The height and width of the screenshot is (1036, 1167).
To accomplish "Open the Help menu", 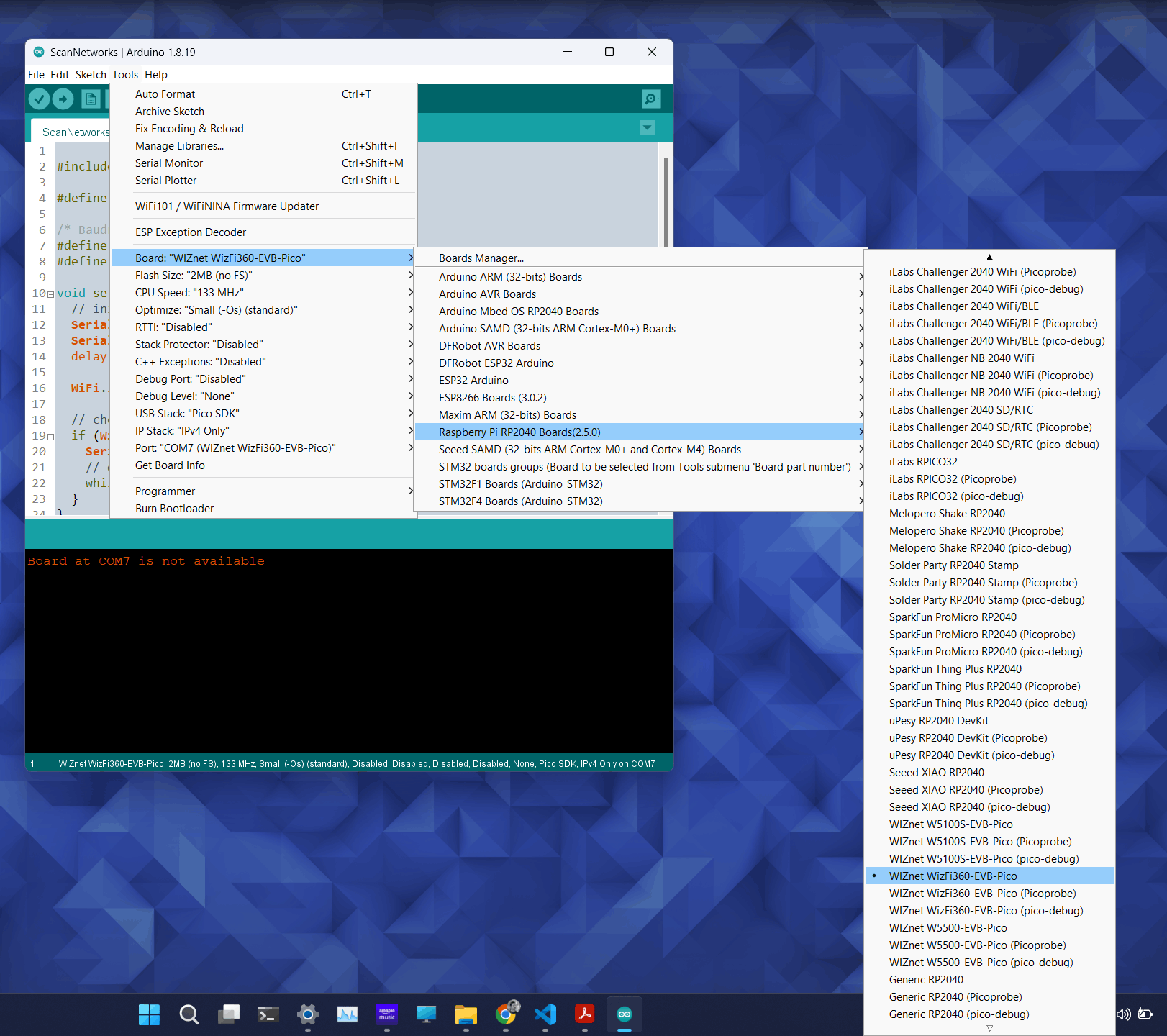I will coord(156,75).
